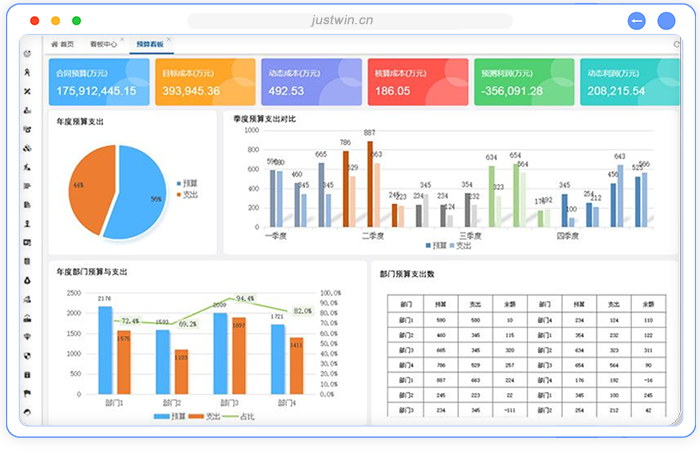Image resolution: width=700 pixels, height=454 pixels.
Task: Close the 预算看板 tab
Action: (x=169, y=41)
